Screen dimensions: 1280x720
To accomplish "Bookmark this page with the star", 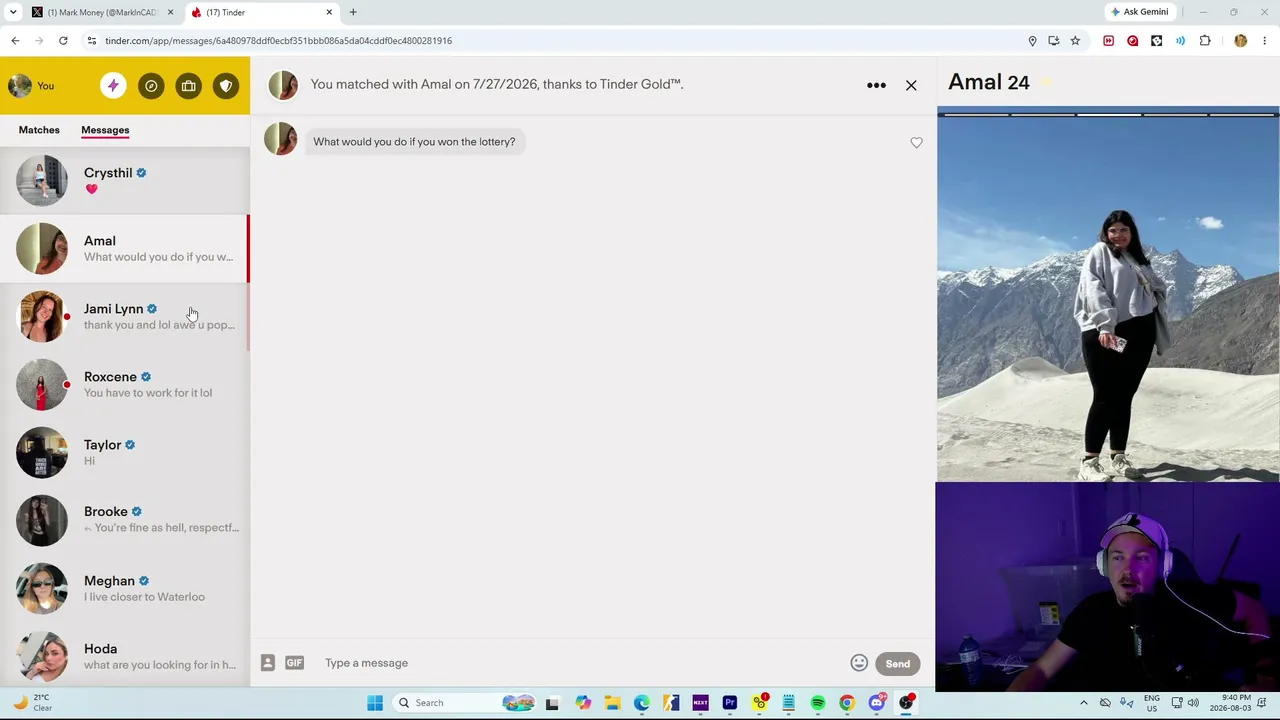I will click(1075, 41).
